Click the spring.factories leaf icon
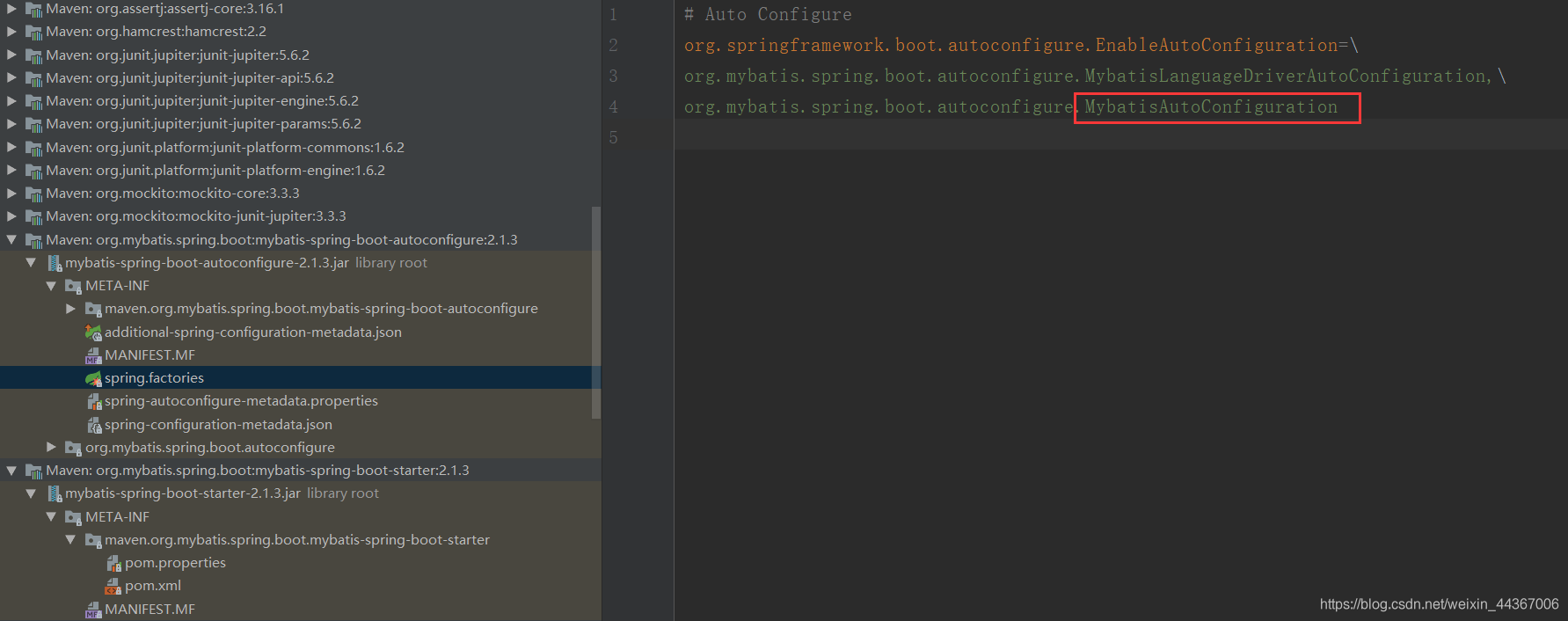Image resolution: width=1568 pixels, height=621 pixels. click(93, 378)
